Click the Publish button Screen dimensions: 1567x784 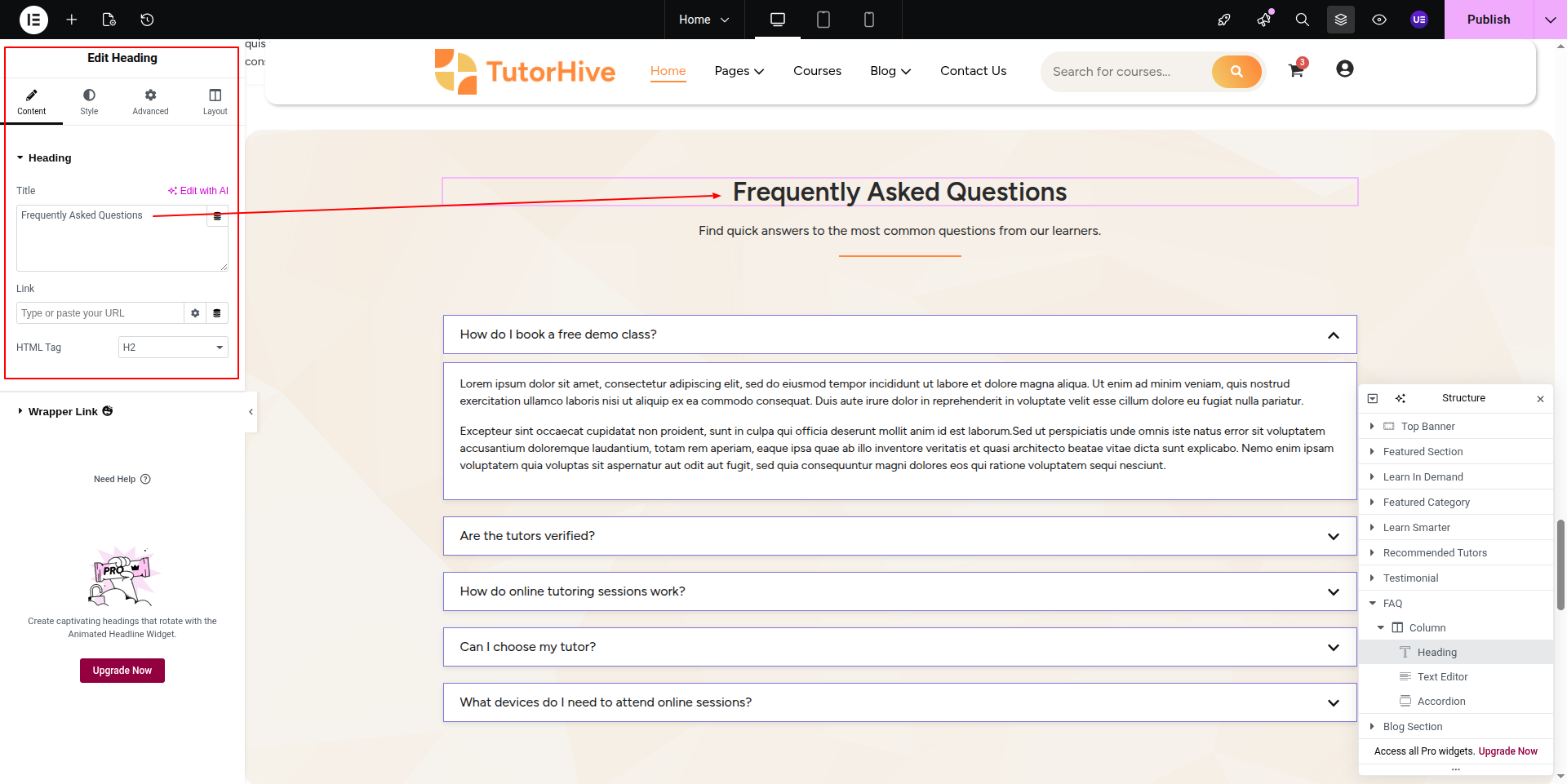point(1488,20)
